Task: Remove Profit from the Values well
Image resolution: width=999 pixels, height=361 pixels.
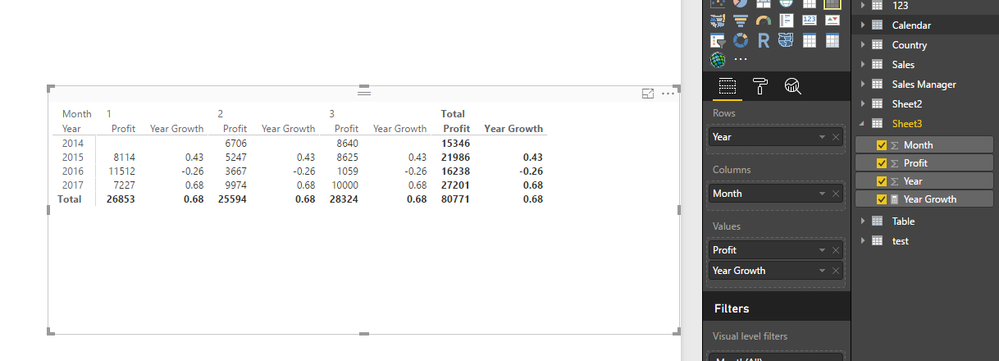Action: click(x=836, y=250)
